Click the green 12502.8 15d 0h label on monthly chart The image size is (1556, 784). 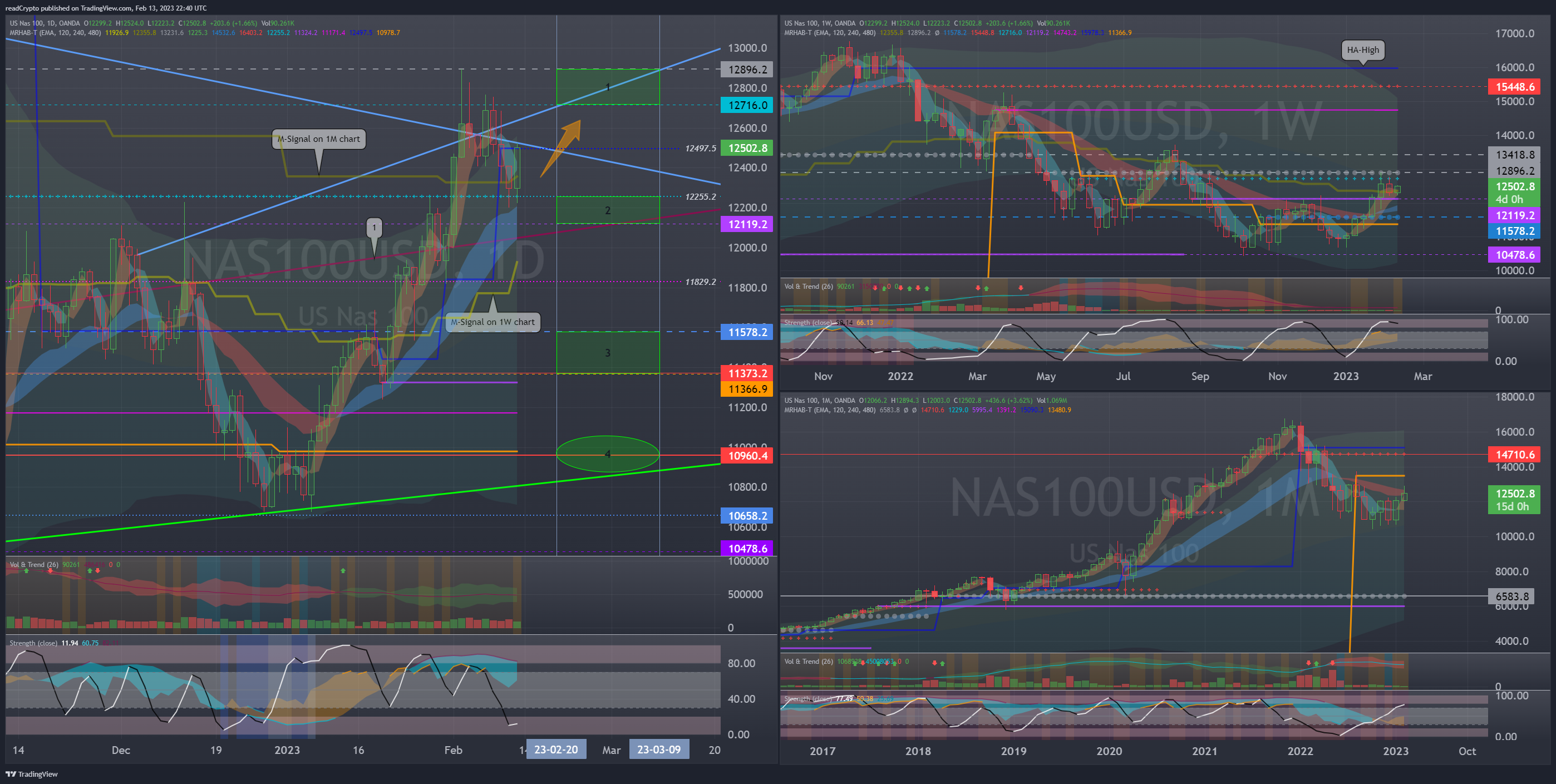(x=1514, y=500)
